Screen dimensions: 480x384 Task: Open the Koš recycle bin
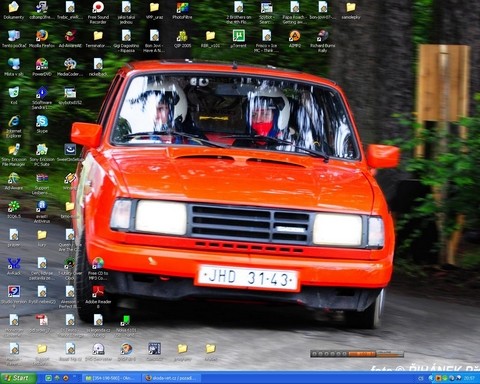tap(14, 96)
